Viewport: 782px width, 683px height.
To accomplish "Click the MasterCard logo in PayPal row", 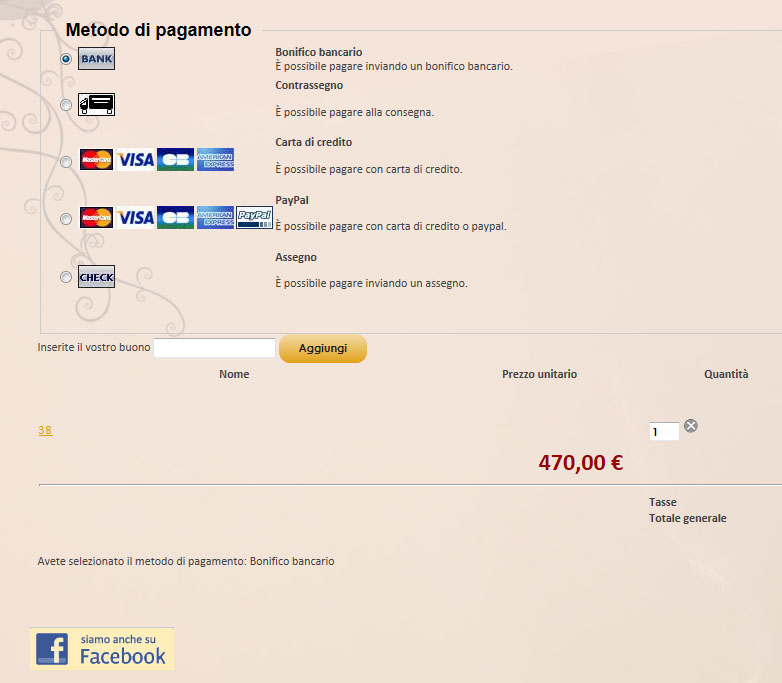I will click(x=96, y=218).
